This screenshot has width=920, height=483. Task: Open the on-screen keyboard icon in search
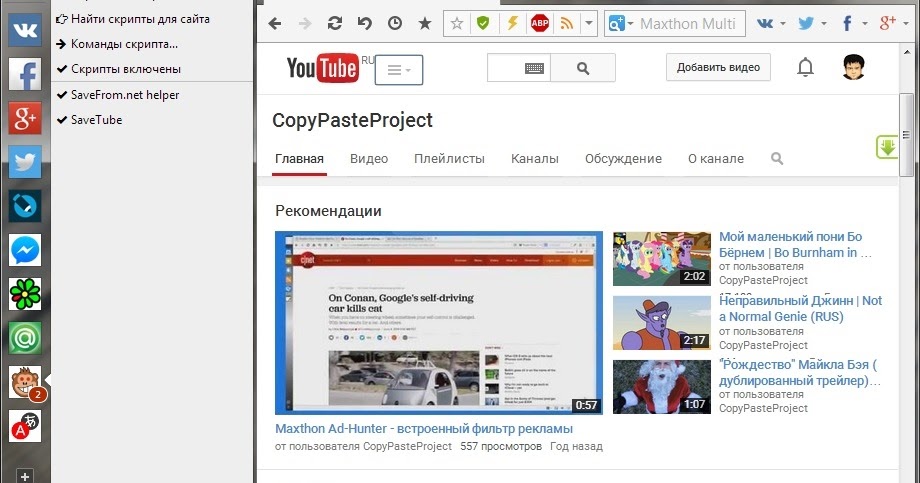534,68
